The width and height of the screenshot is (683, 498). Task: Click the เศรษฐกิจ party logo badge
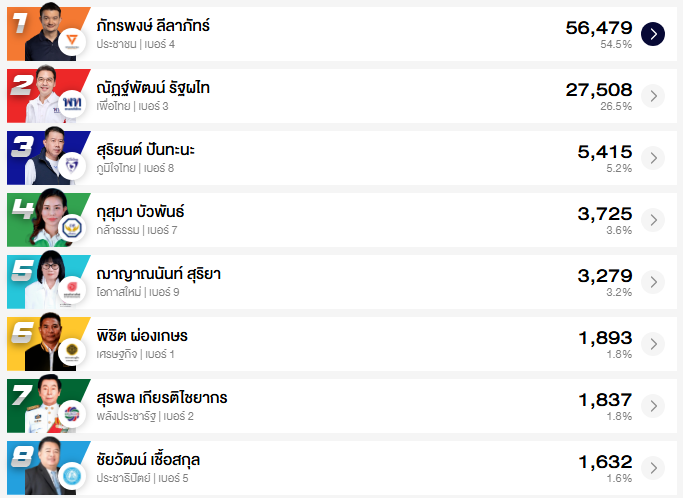click(72, 353)
